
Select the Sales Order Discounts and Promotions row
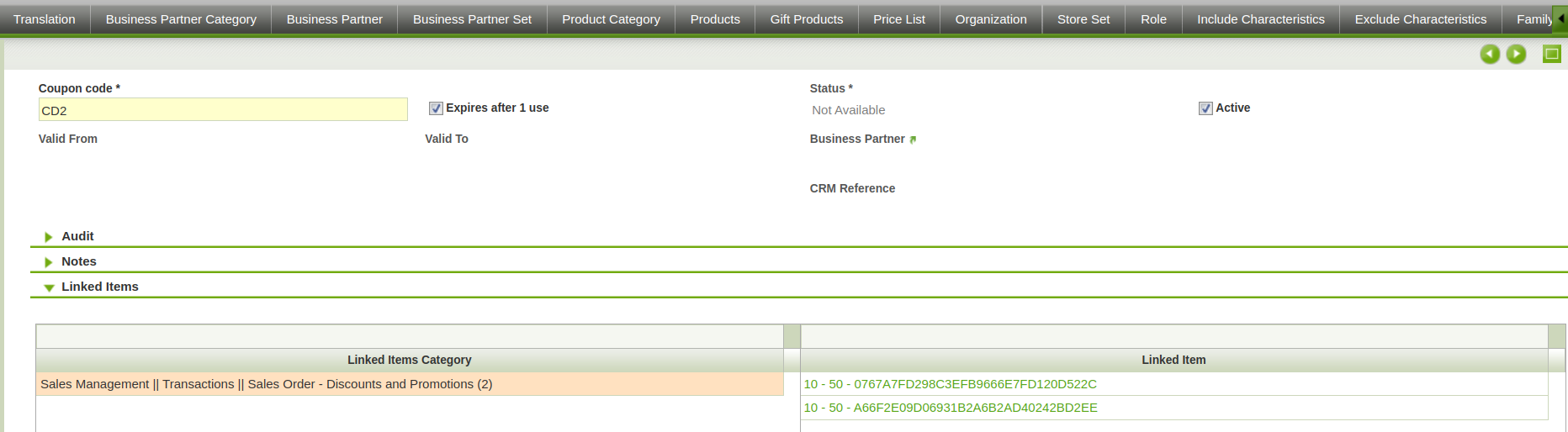click(266, 384)
